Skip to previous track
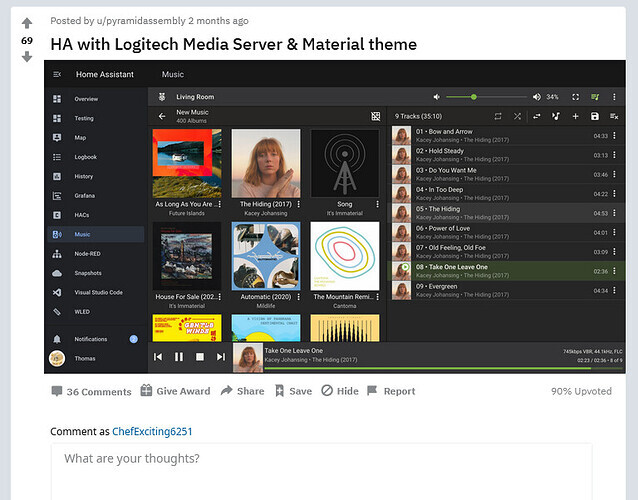The image size is (638, 500). click(158, 357)
